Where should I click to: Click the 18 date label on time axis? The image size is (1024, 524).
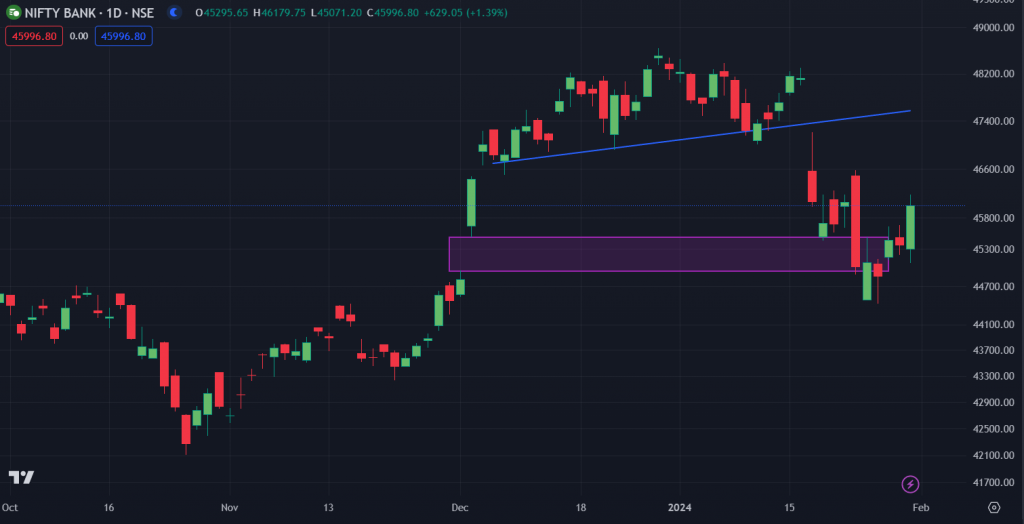pyautogui.click(x=581, y=507)
